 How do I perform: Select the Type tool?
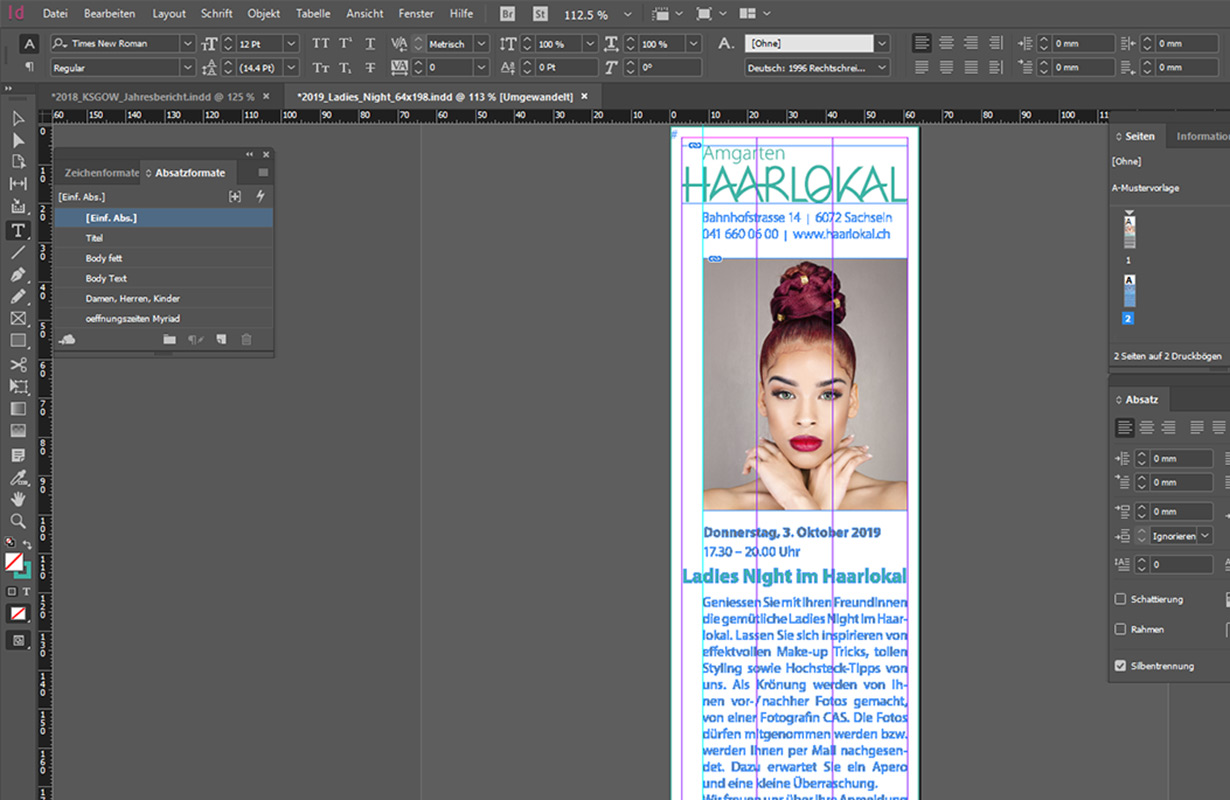20,230
